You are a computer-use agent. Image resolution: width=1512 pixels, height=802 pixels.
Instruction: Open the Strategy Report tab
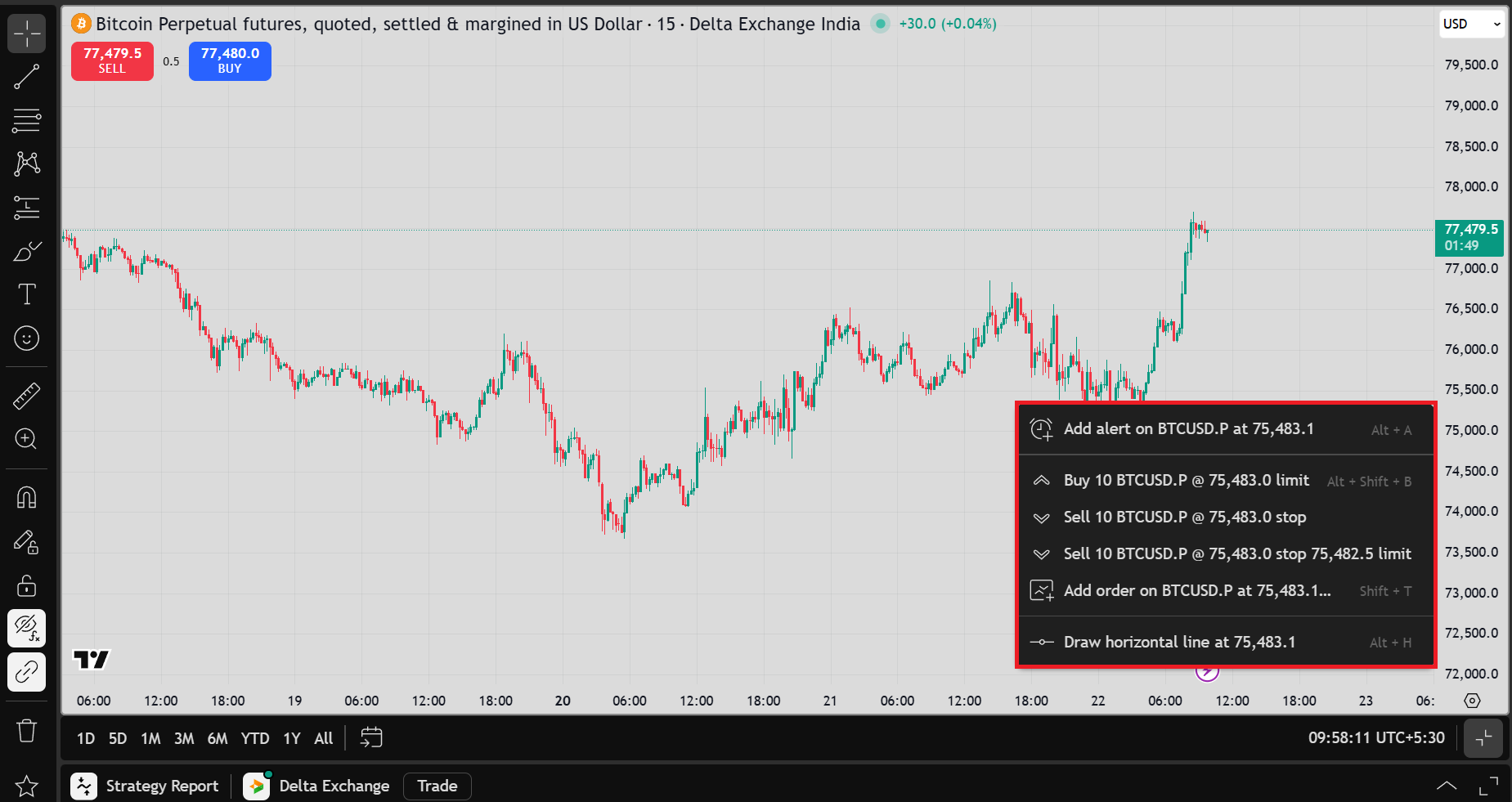pyautogui.click(x=162, y=786)
